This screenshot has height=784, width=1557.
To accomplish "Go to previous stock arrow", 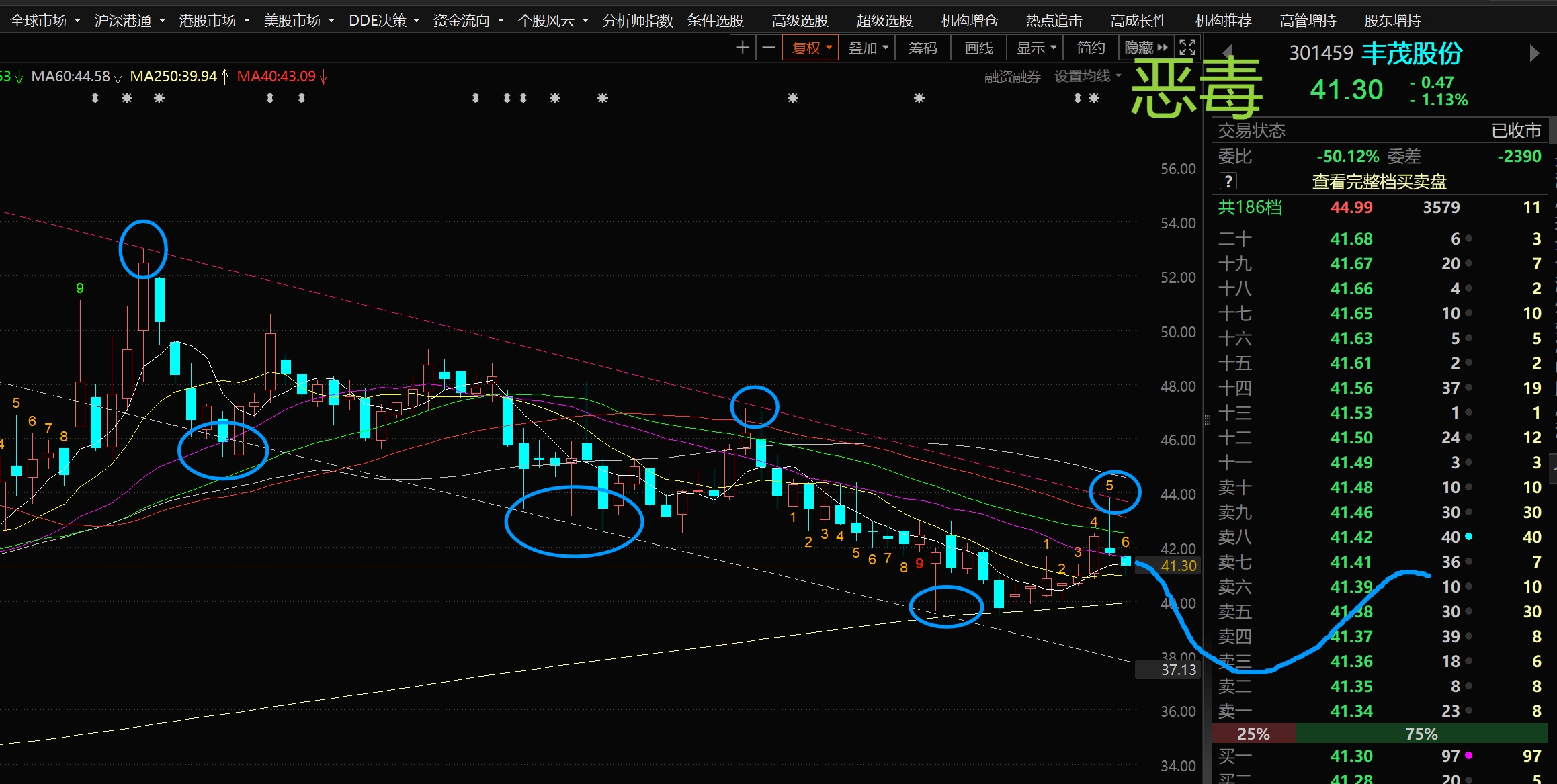I will point(1227,52).
